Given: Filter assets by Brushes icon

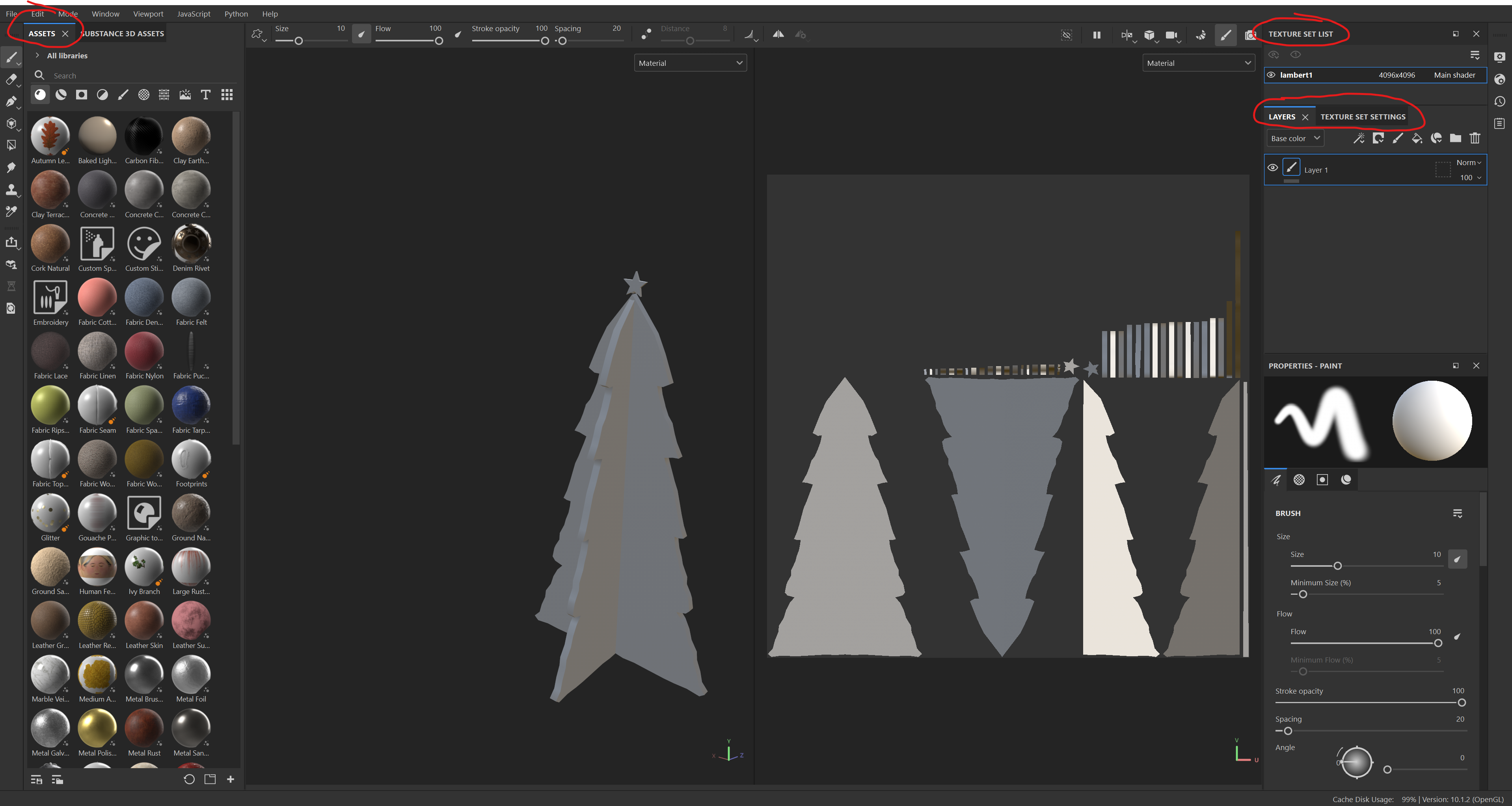Looking at the screenshot, I should [x=123, y=95].
